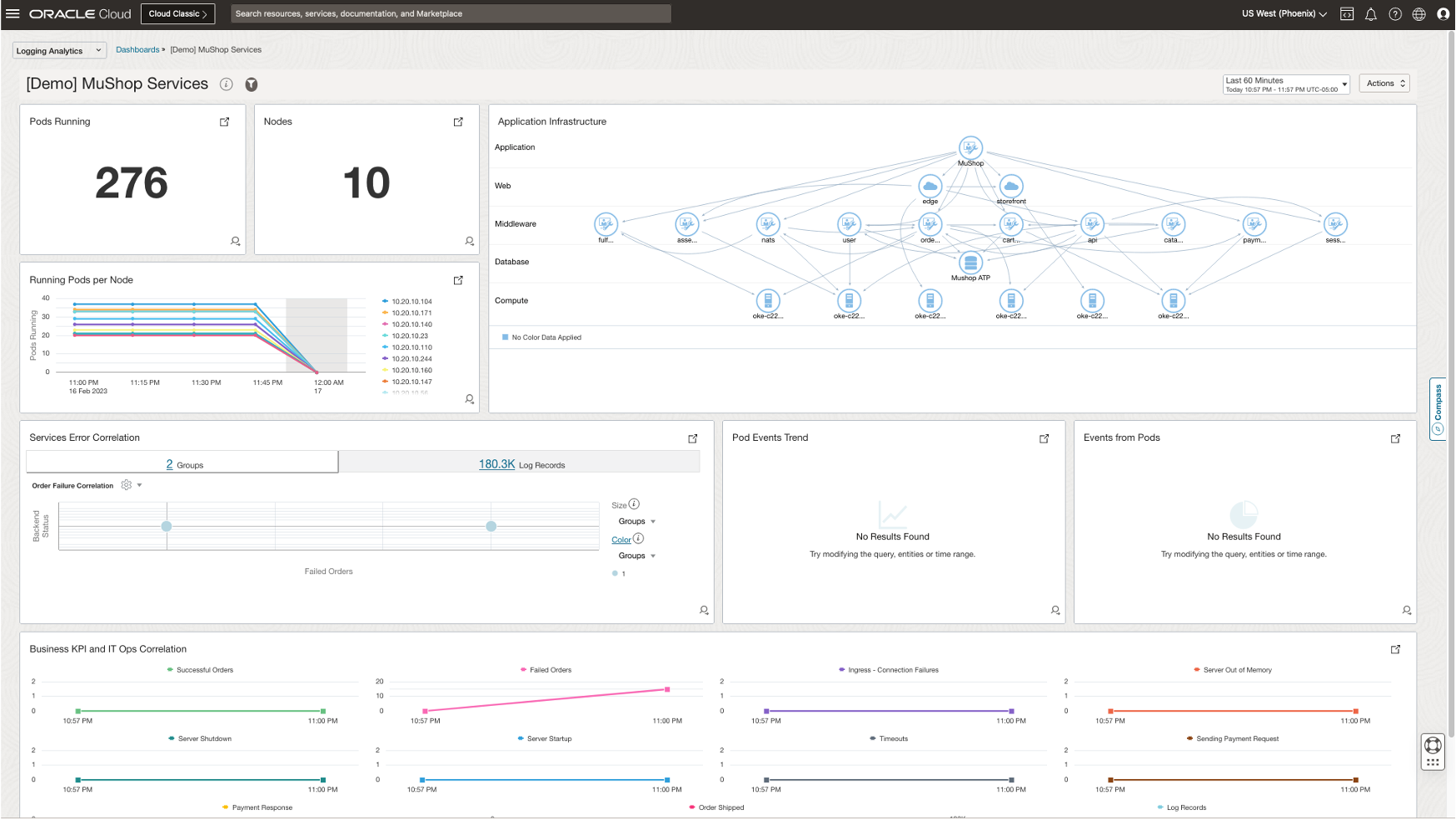Open the hamburger navigation menu
The image size is (1456, 820).
pos(12,13)
